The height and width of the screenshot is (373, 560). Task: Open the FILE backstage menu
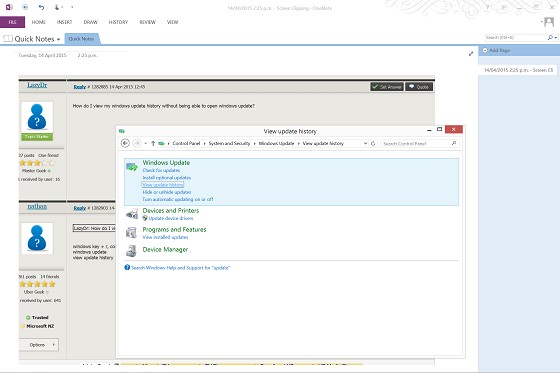coord(12,22)
